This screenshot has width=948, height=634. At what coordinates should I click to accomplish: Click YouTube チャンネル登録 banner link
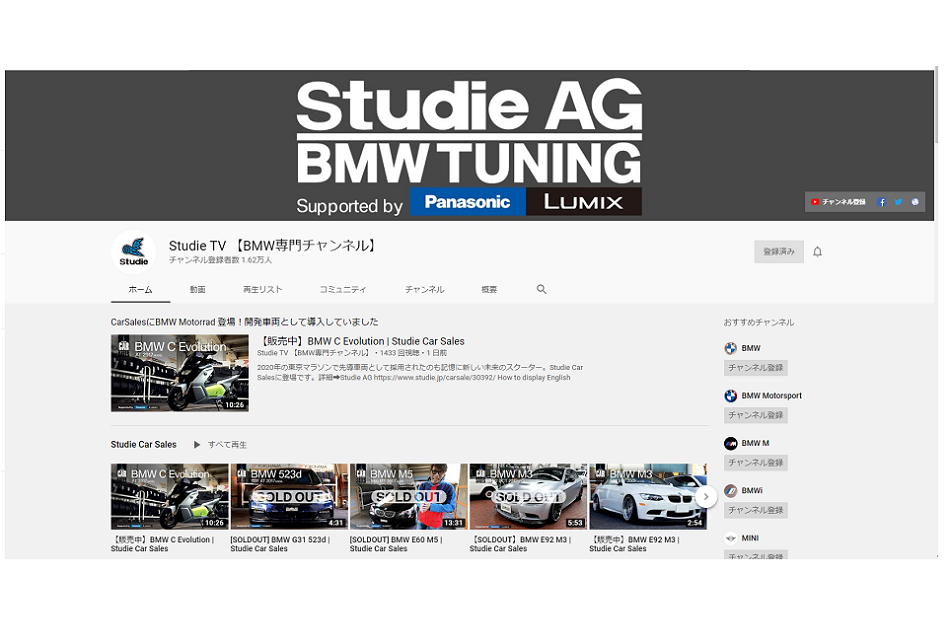coord(839,202)
